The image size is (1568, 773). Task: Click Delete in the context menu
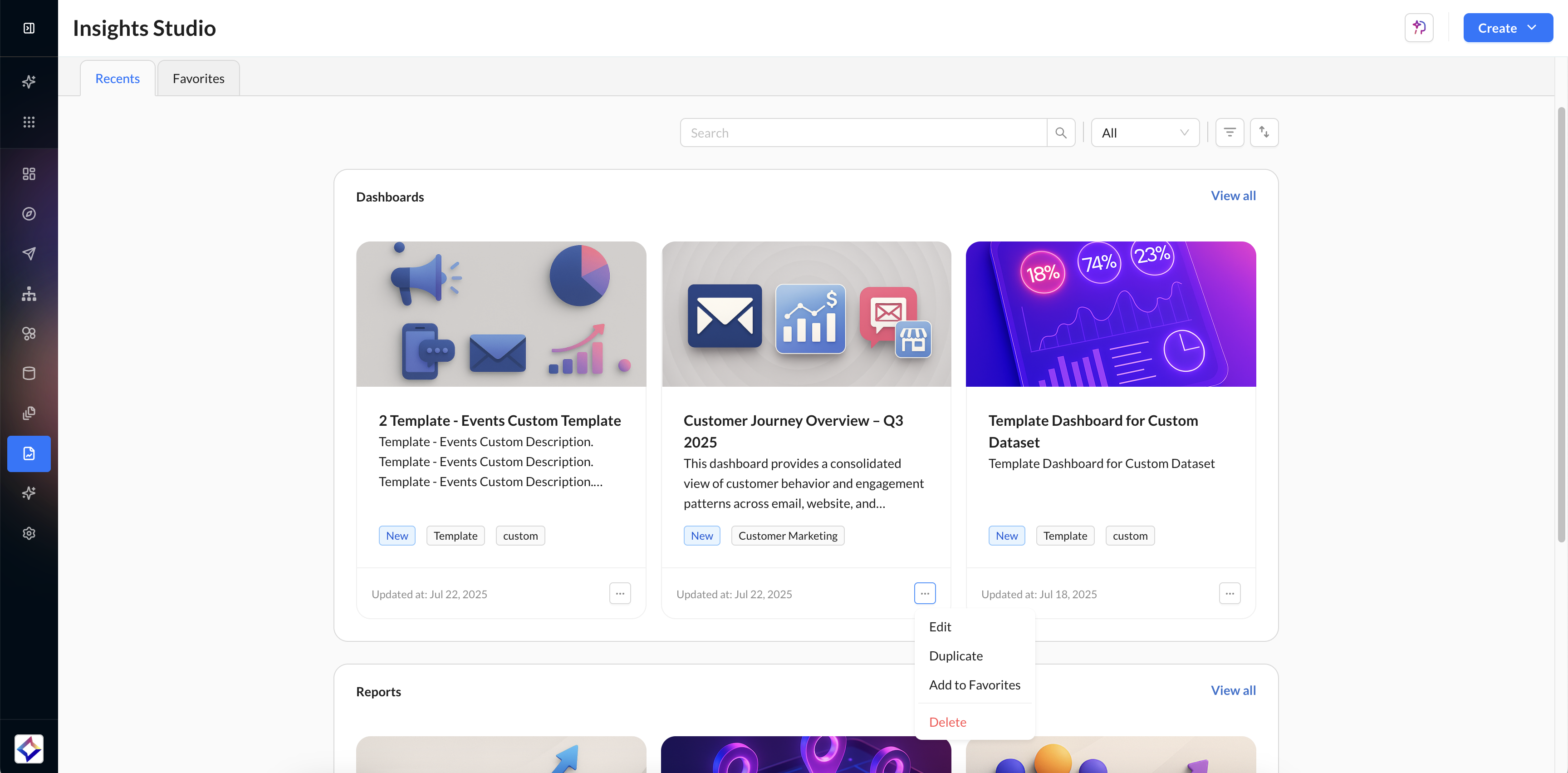(947, 722)
